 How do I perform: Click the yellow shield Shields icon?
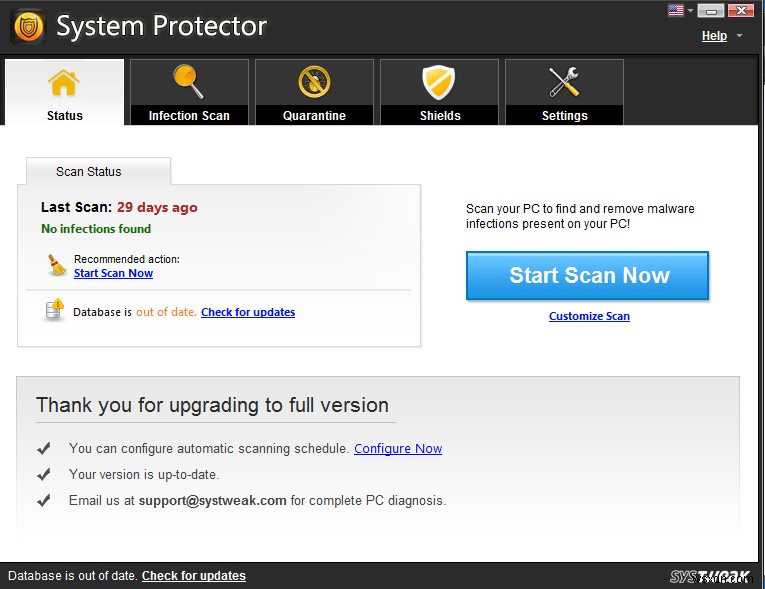pos(439,82)
